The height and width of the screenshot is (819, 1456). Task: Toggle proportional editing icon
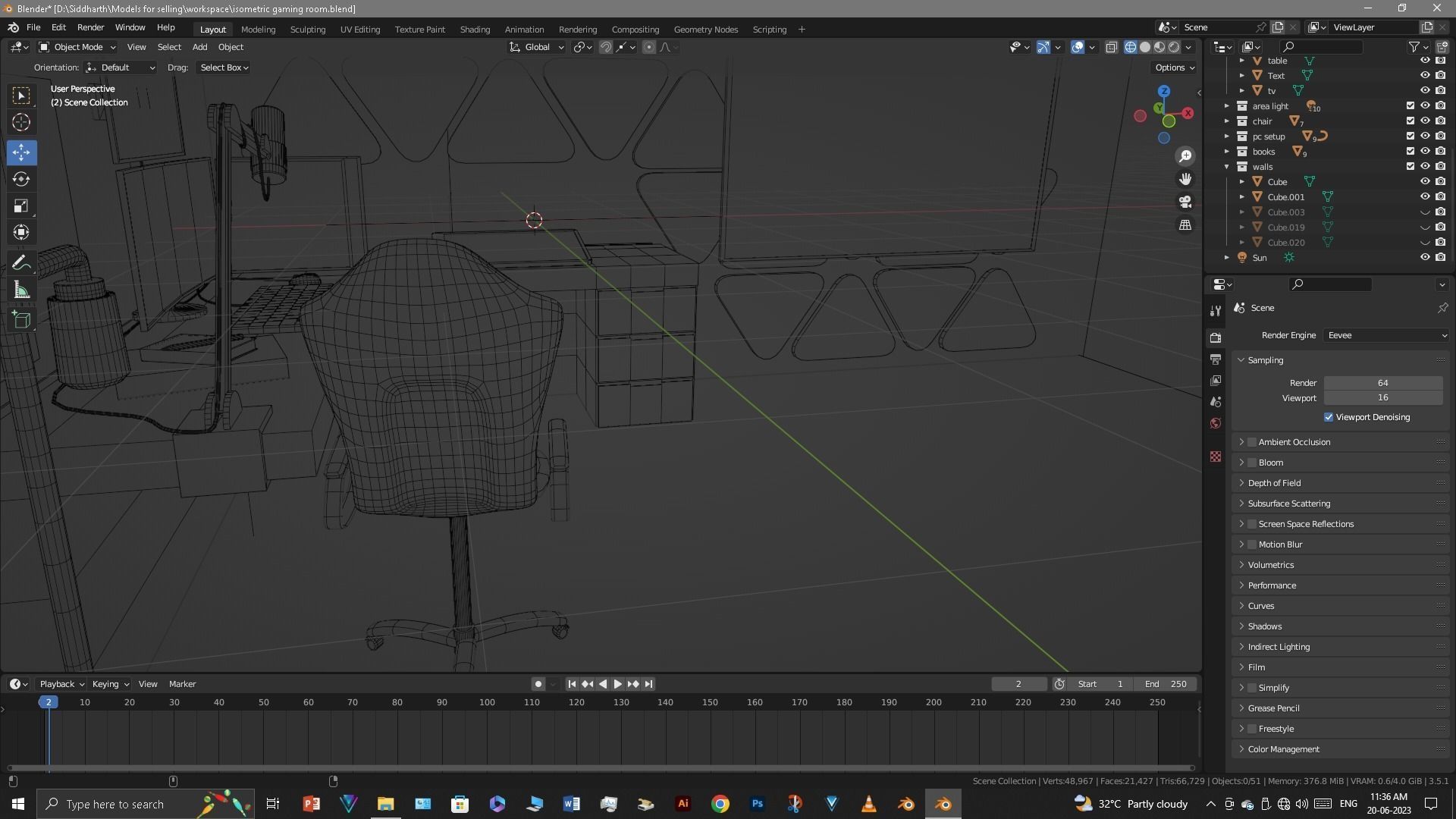648,47
